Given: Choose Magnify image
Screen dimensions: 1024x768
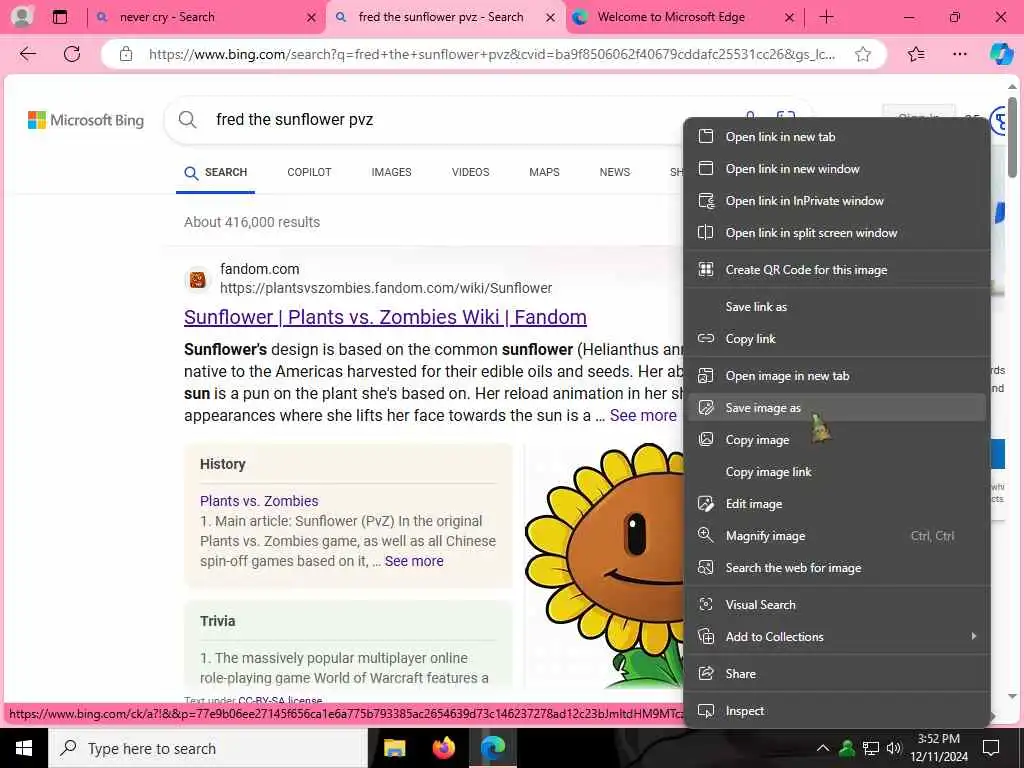Looking at the screenshot, I should click(x=836, y=536).
